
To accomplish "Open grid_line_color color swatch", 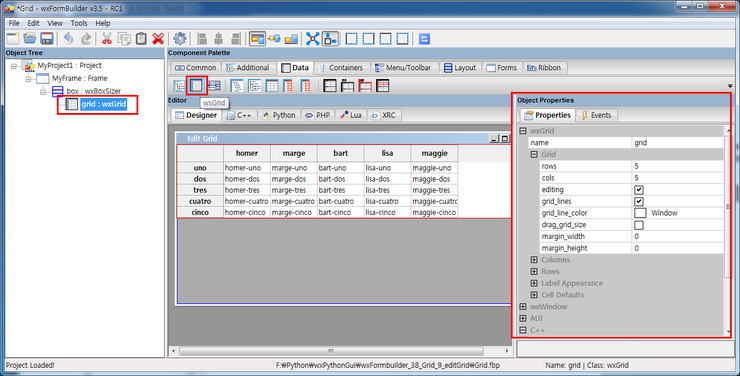I will pyautogui.click(x=640, y=213).
